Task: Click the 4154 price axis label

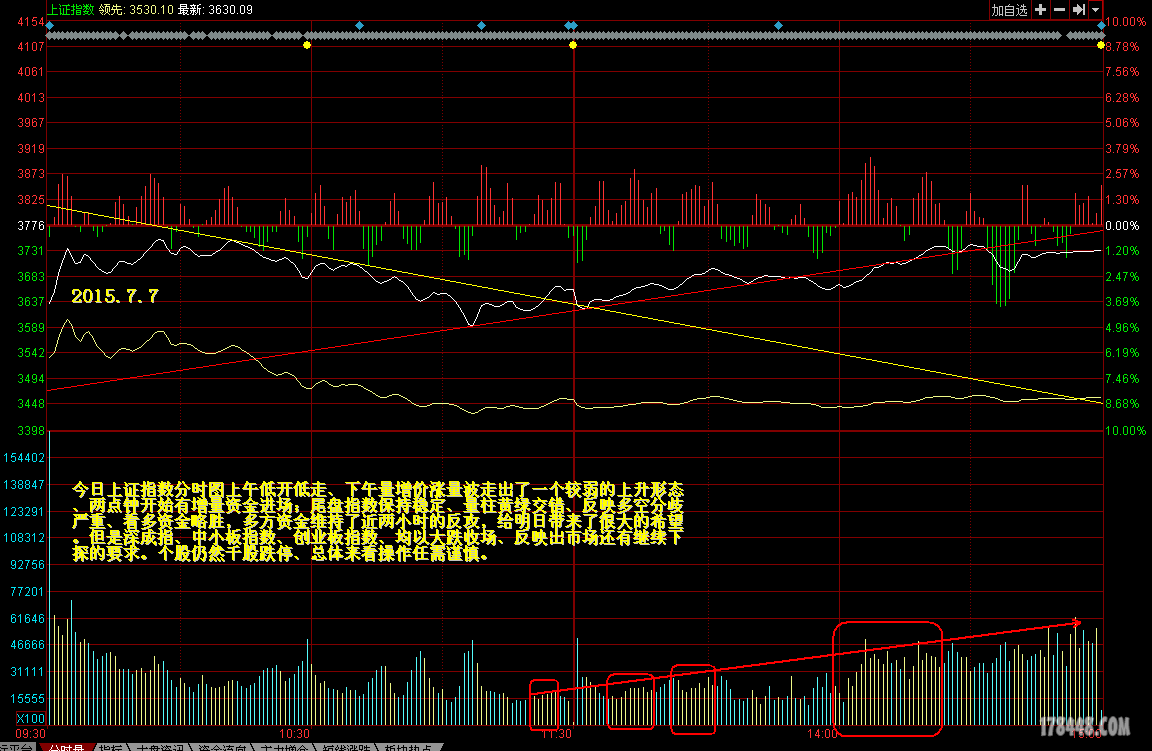Action: 31,22
